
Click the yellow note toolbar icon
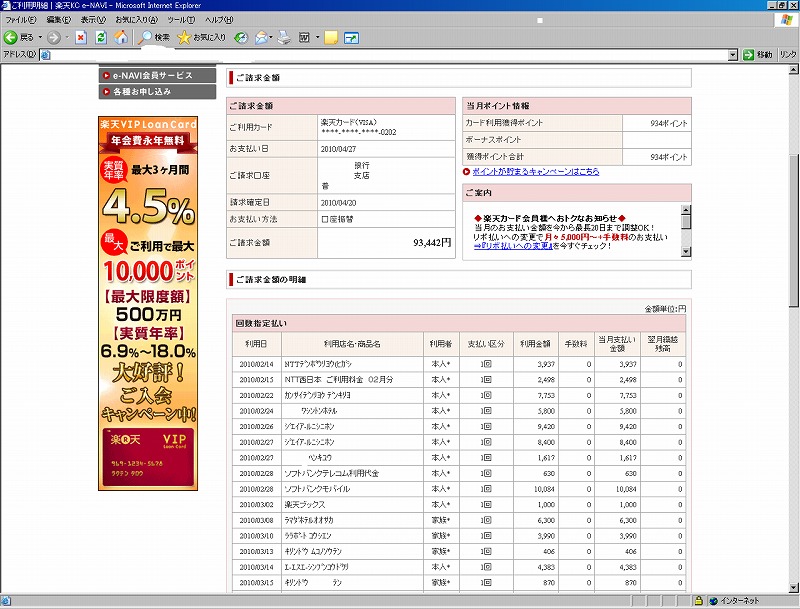pos(331,37)
